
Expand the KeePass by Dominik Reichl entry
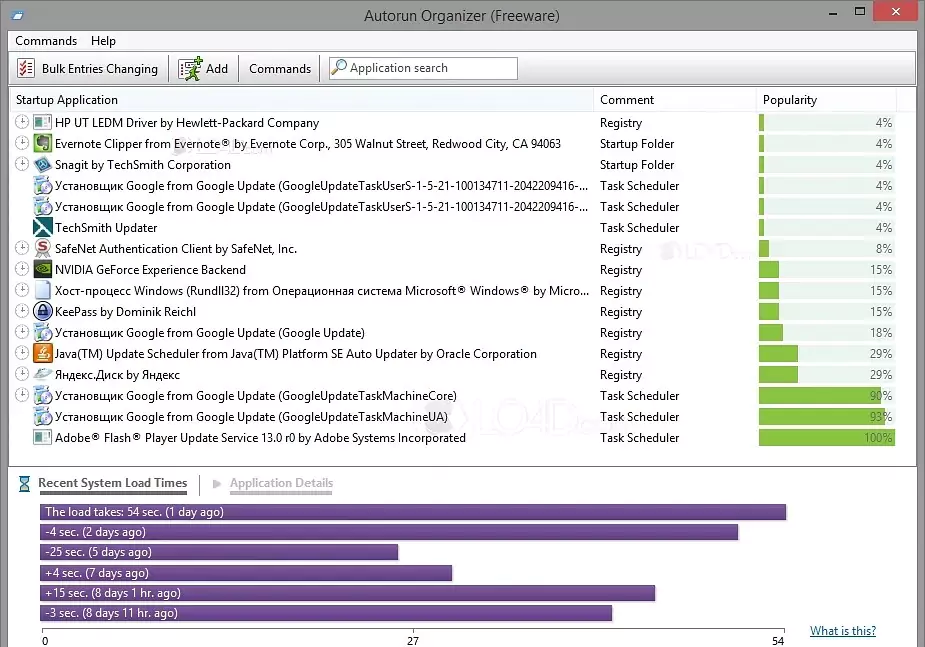pyautogui.click(x=21, y=311)
